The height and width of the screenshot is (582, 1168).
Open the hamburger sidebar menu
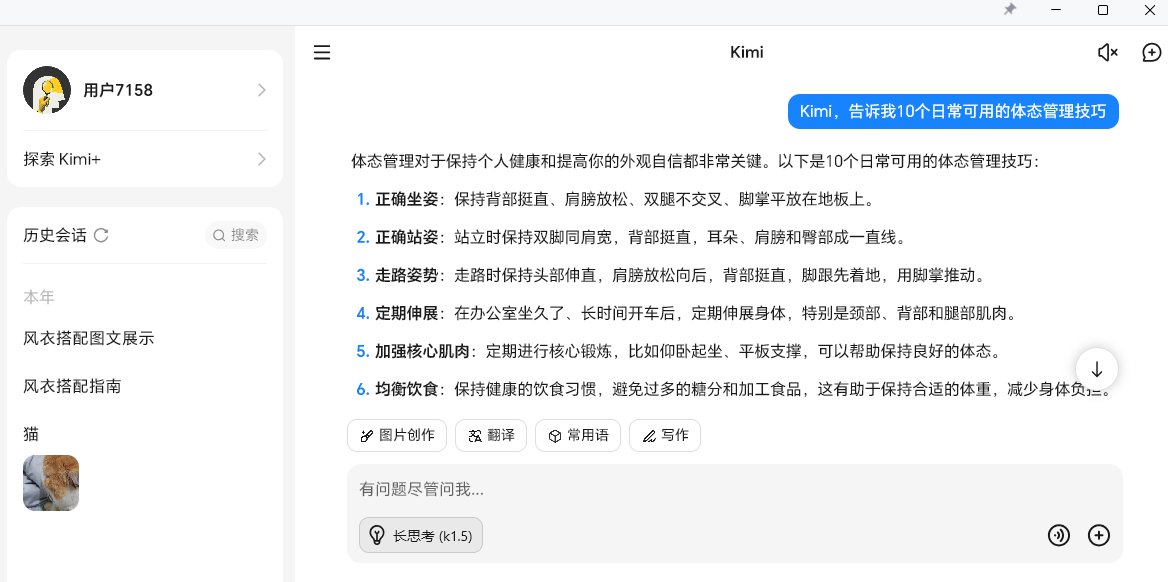tap(322, 52)
